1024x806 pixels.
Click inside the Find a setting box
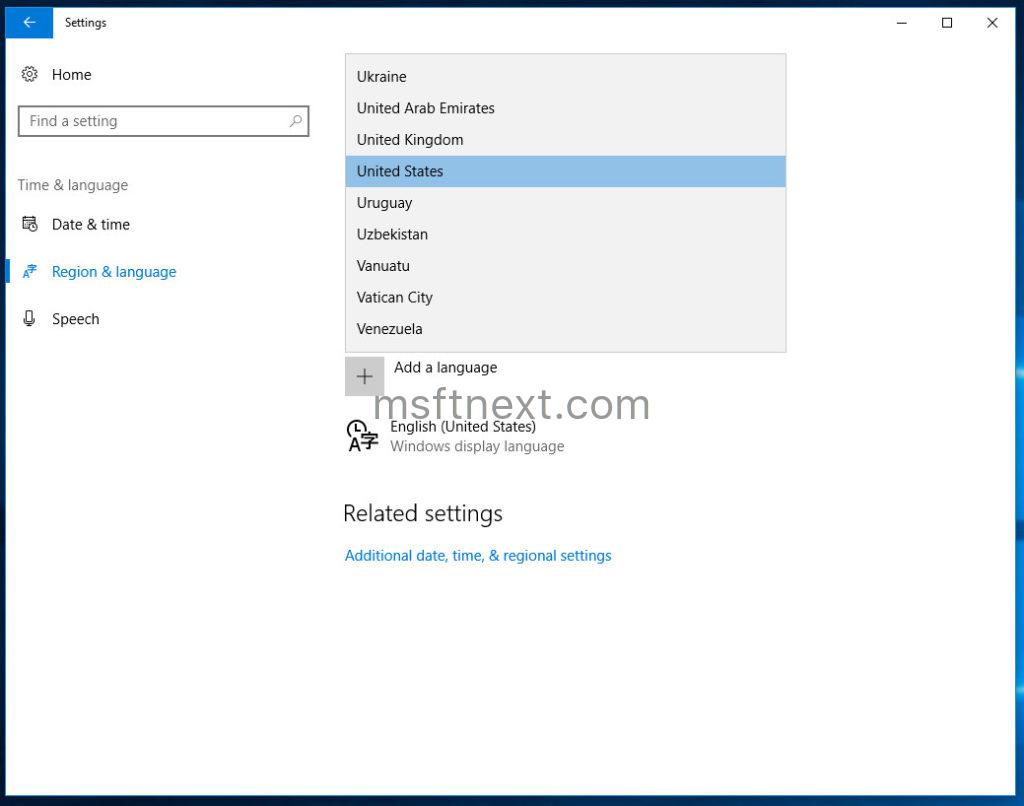(150, 121)
